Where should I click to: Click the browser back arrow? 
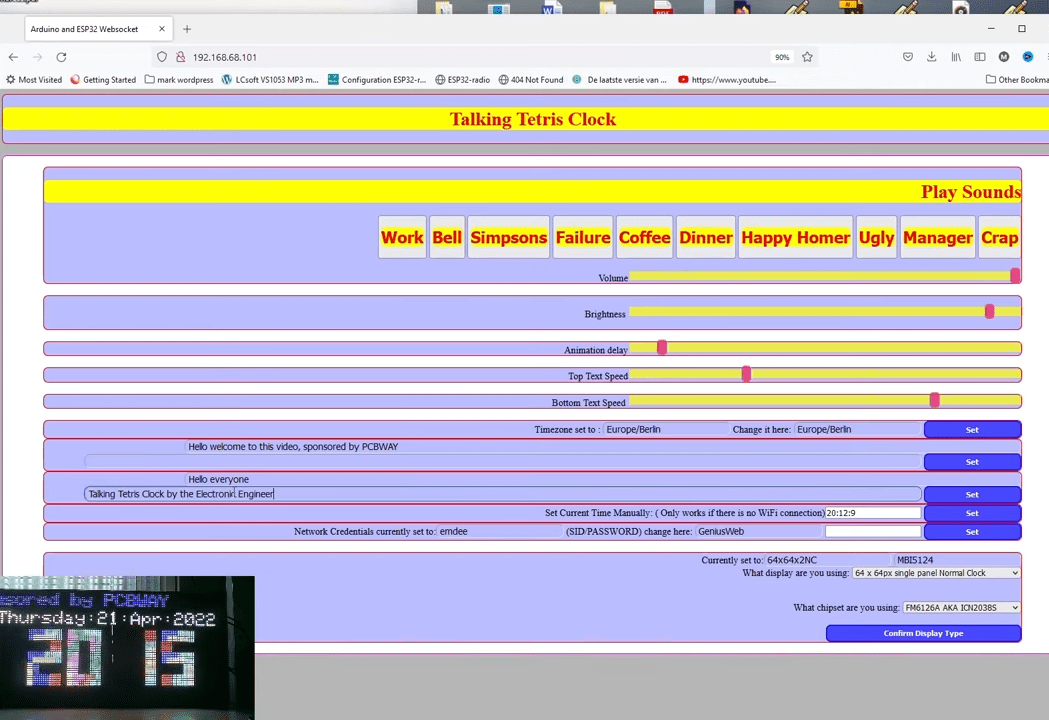(x=13, y=57)
